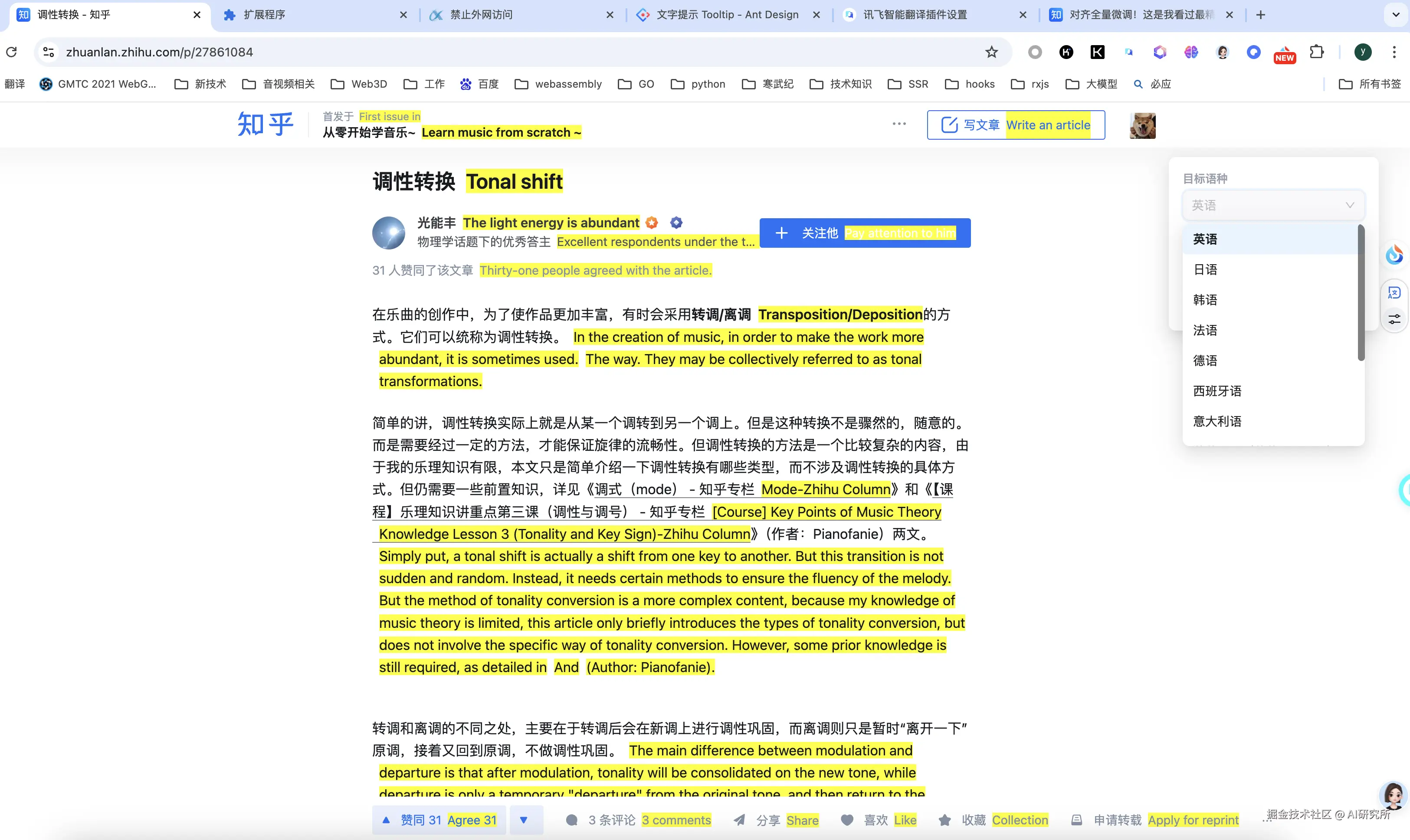Toggle the 赞同 31 upvote button
This screenshot has height=840, width=1410.
click(x=440, y=820)
